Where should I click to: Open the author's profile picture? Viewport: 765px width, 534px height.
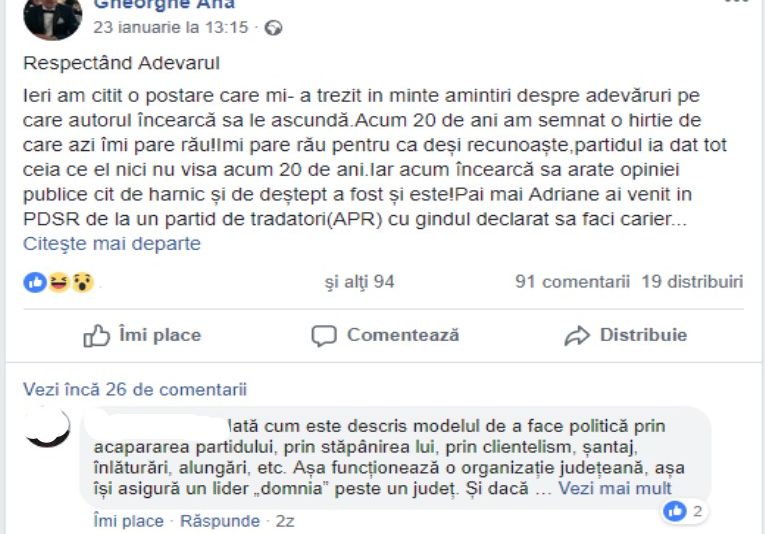(x=53, y=18)
